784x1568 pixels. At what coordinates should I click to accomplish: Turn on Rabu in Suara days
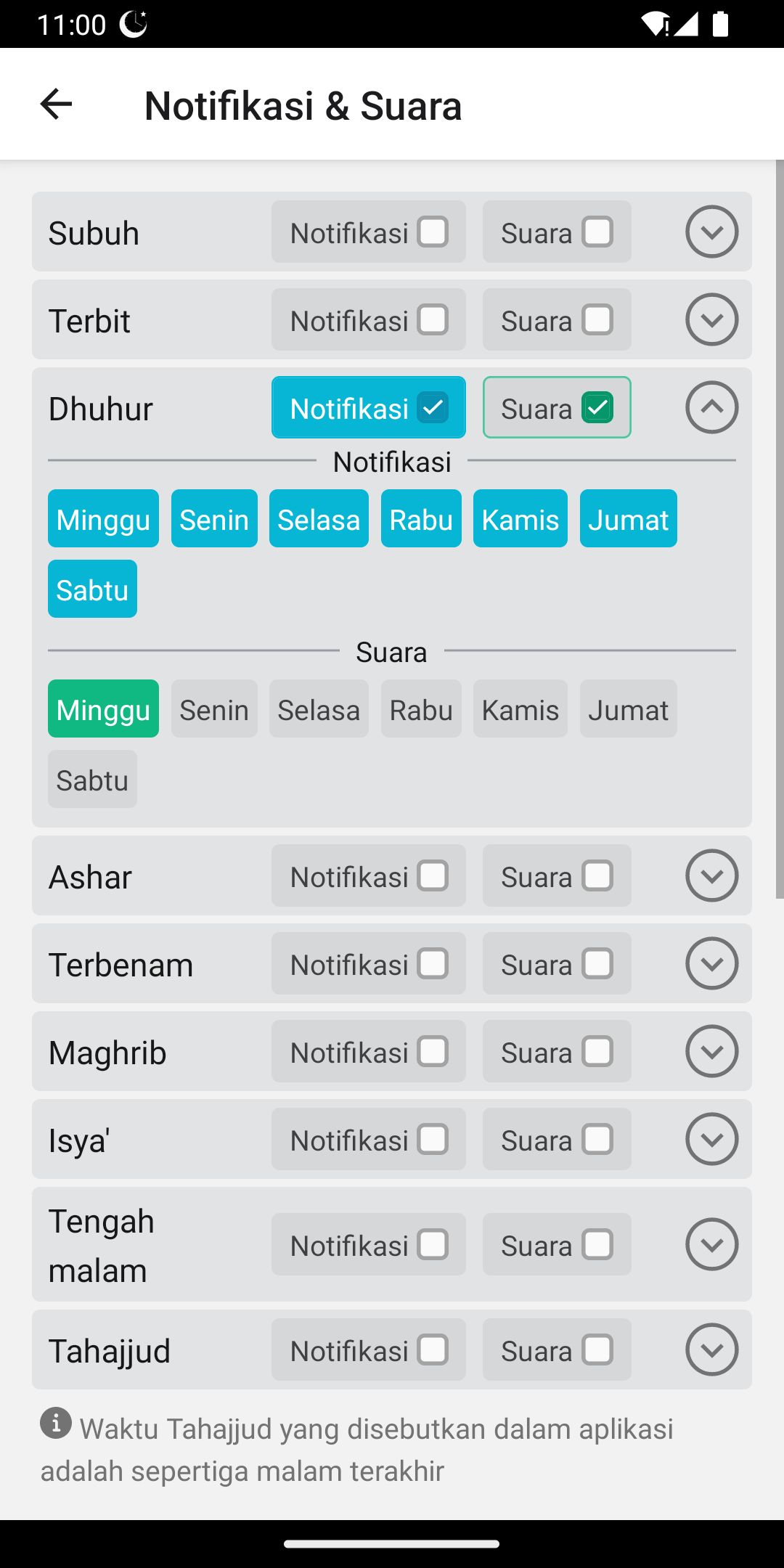point(421,709)
